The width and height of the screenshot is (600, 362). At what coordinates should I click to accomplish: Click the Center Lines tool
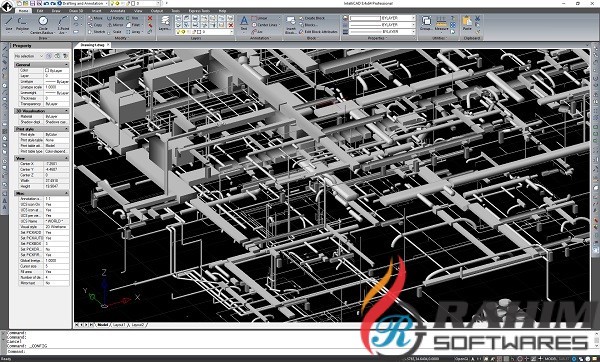[x=264, y=25]
